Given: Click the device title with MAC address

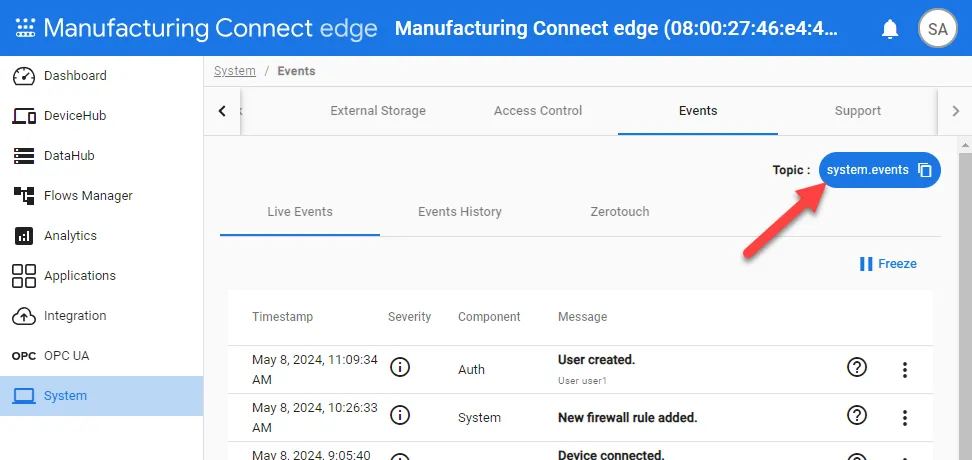Looking at the screenshot, I should [617, 29].
